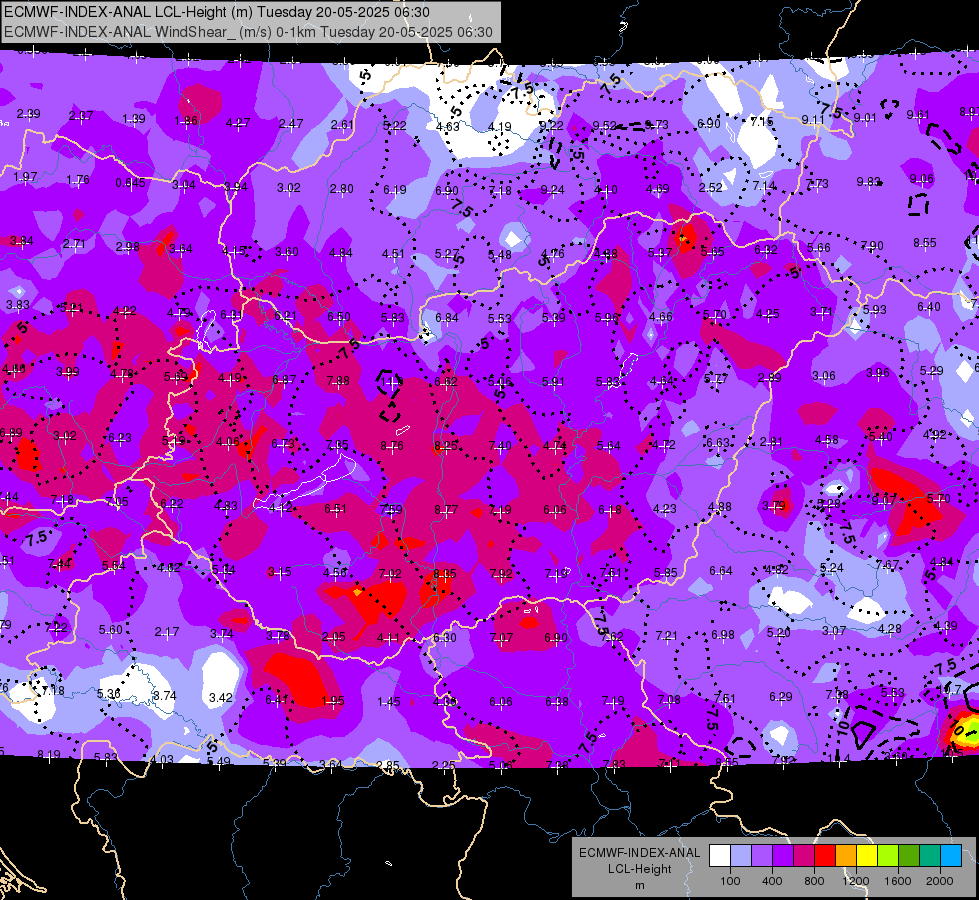Click the legend tick label 1600
This screenshot has width=979, height=900.
898,881
